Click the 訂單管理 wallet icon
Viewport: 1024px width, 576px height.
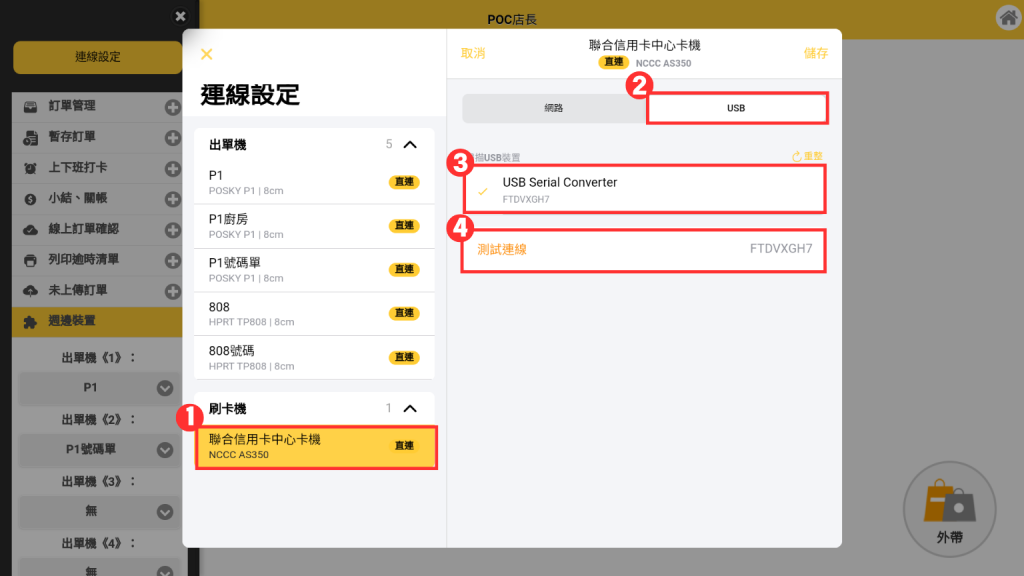(x=30, y=106)
